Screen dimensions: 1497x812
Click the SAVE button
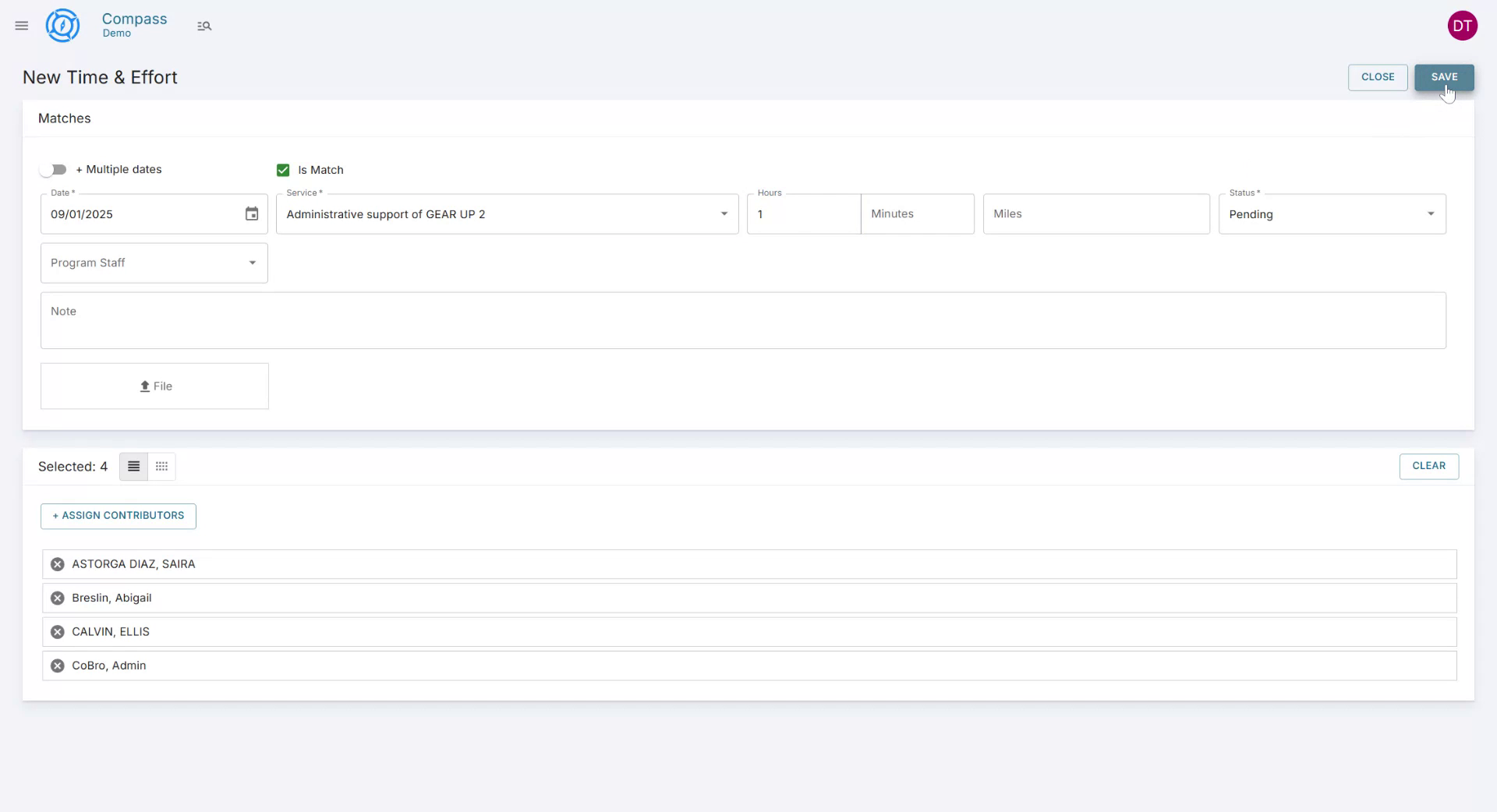pyautogui.click(x=1444, y=77)
